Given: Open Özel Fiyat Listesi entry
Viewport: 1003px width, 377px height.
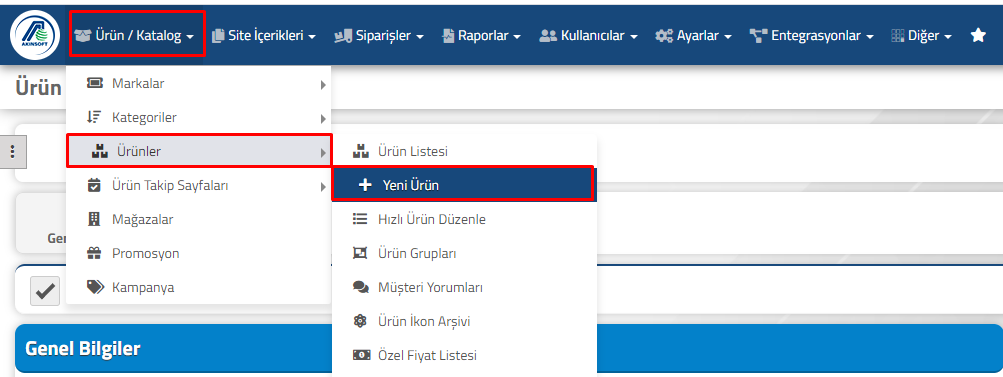Looking at the screenshot, I should (464, 355).
